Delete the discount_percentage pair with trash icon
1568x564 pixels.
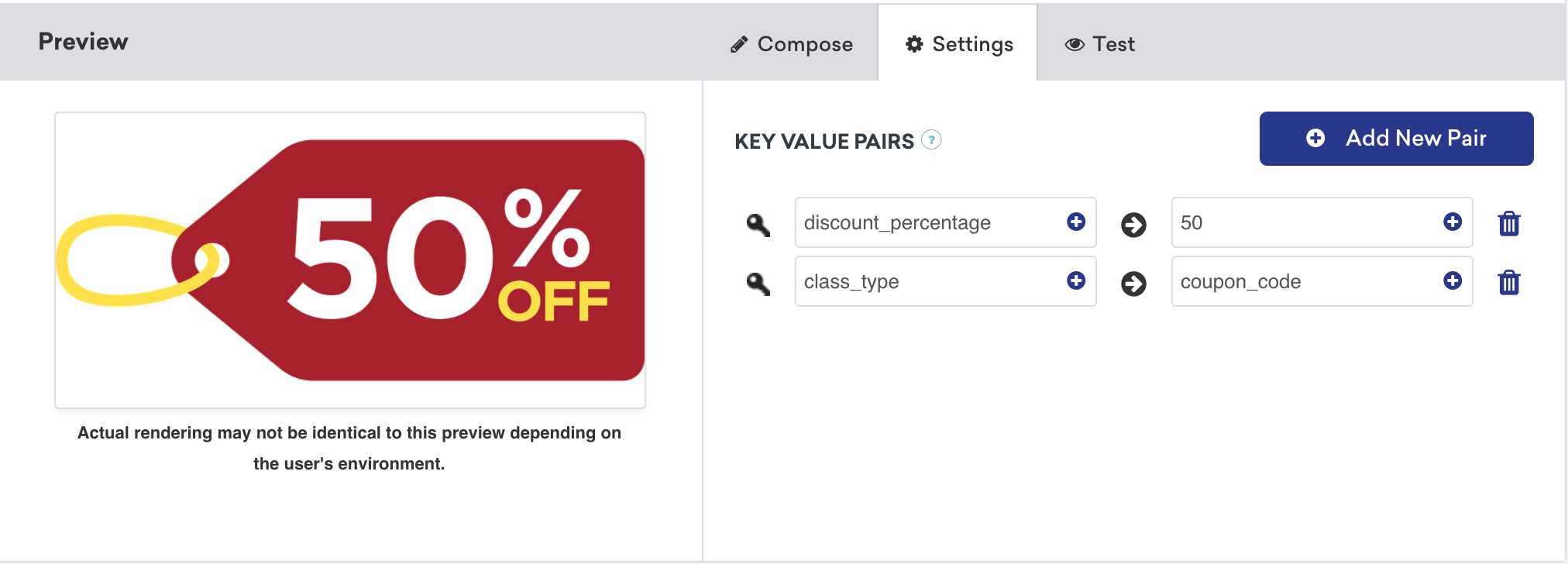click(1509, 223)
